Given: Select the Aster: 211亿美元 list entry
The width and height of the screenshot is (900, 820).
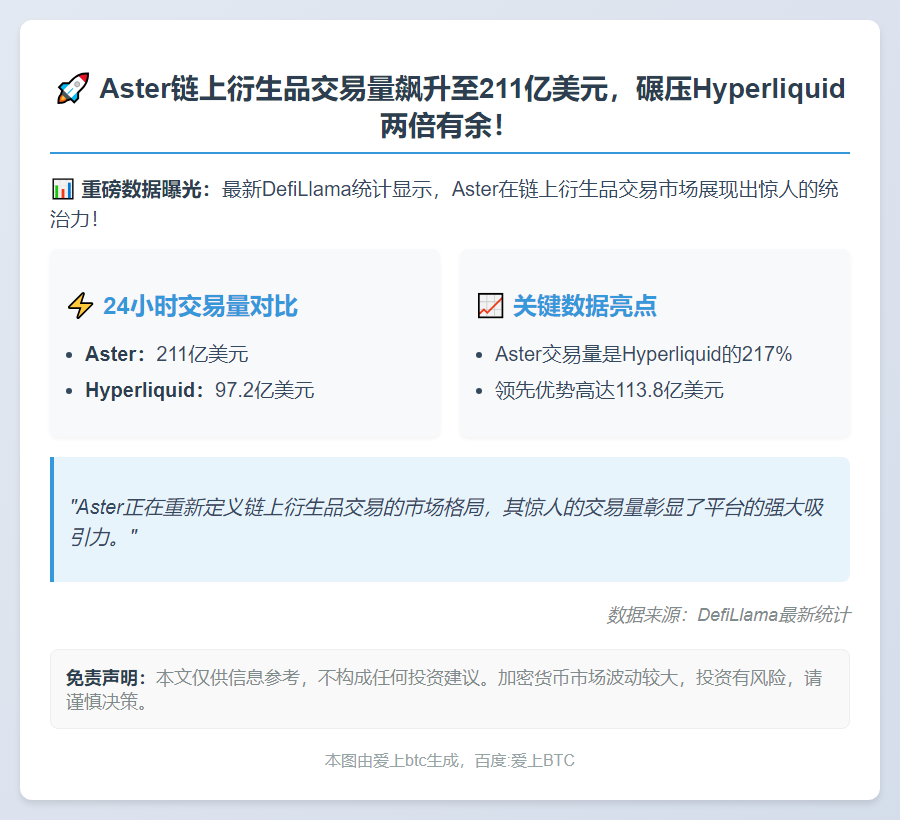Looking at the screenshot, I should point(166,354).
